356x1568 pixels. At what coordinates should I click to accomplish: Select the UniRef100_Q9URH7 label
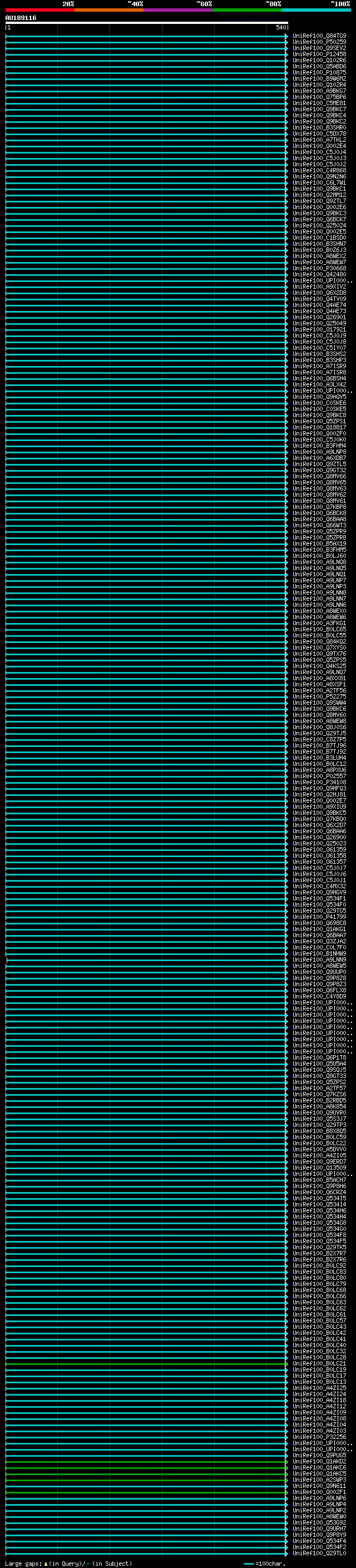coord(319,1529)
